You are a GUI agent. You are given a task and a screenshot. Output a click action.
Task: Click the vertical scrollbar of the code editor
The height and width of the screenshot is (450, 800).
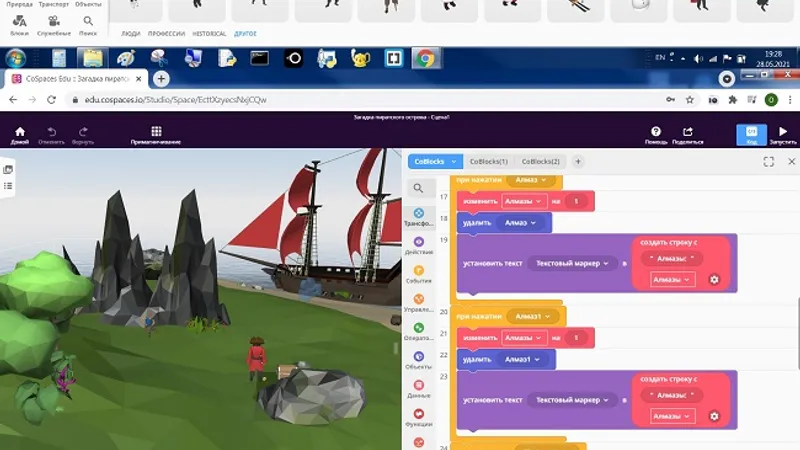coord(797,333)
